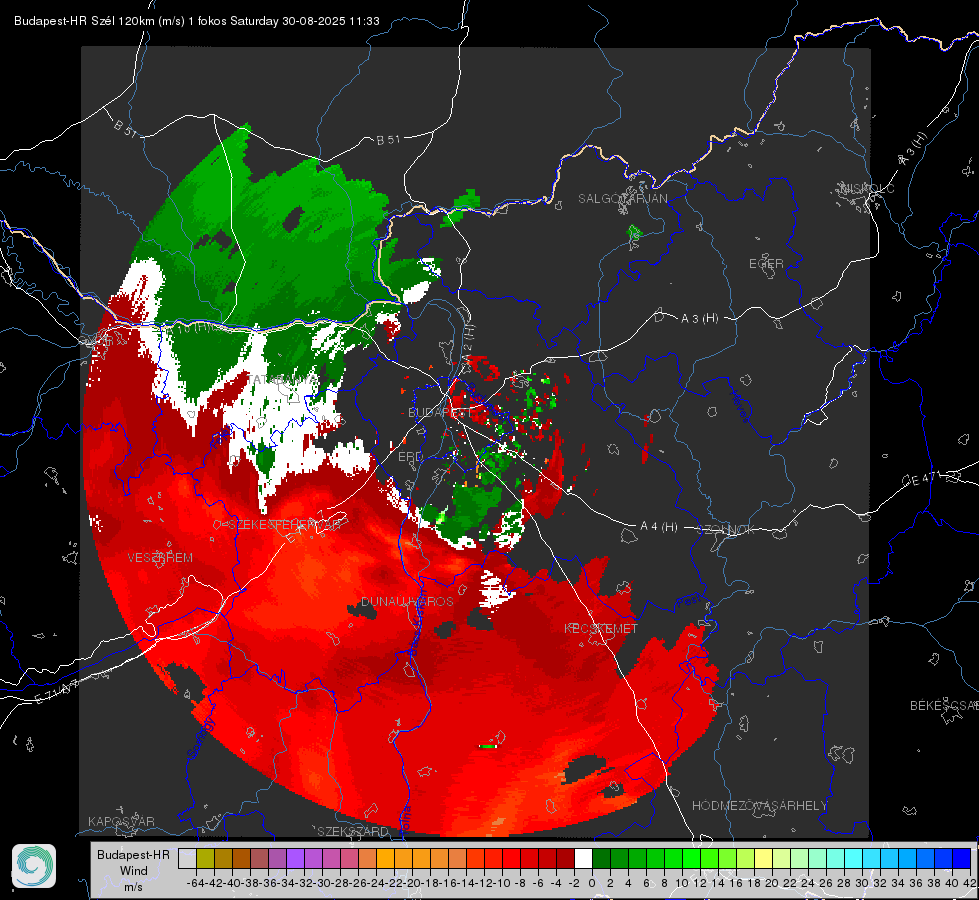Click the 30 legend value
The image size is (979, 900).
[x=862, y=883]
